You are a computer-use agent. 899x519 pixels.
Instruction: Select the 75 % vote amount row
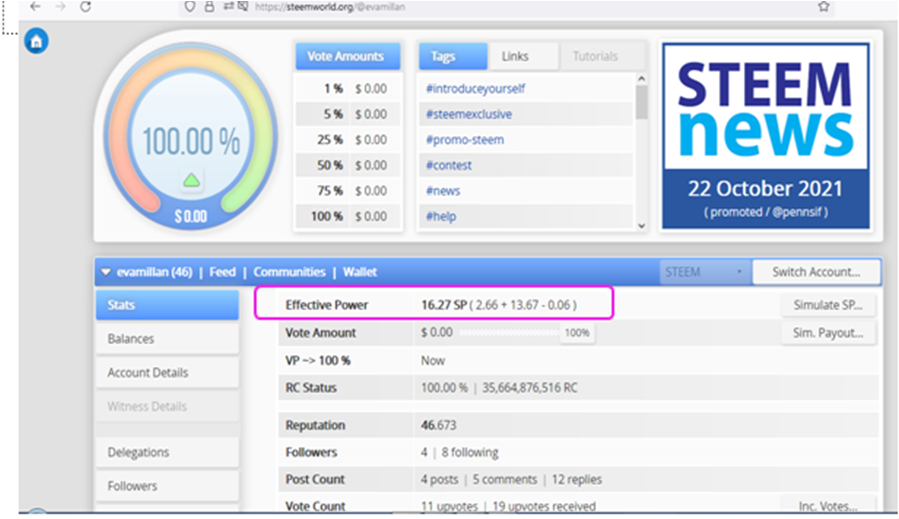348,191
